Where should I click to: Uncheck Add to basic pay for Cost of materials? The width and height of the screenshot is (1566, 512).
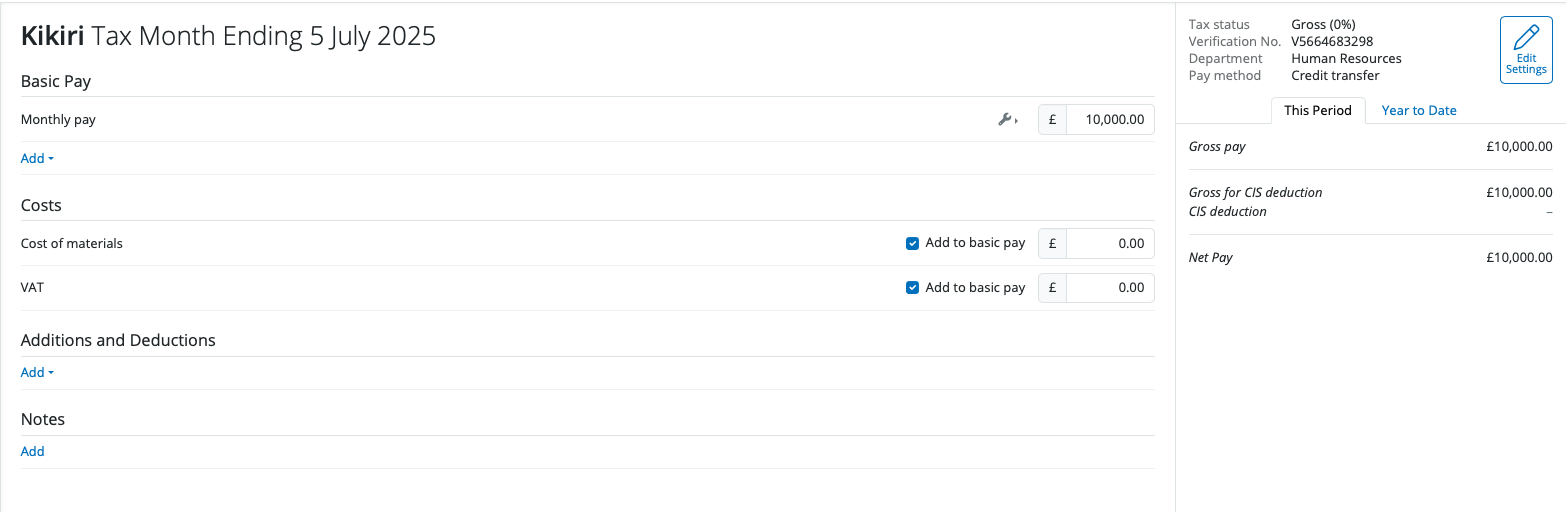pos(912,243)
